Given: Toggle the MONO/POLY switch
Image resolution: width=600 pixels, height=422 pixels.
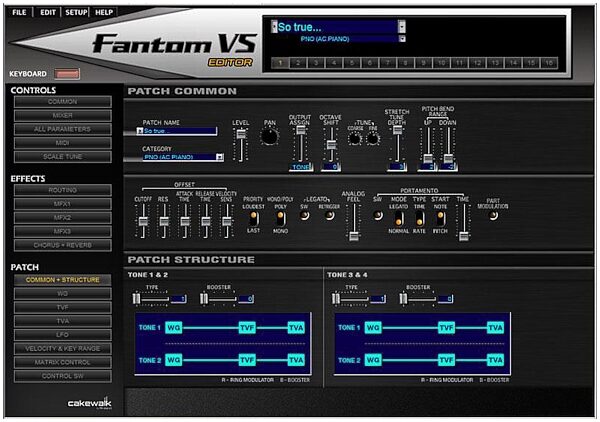Looking at the screenshot, I should pos(280,218).
